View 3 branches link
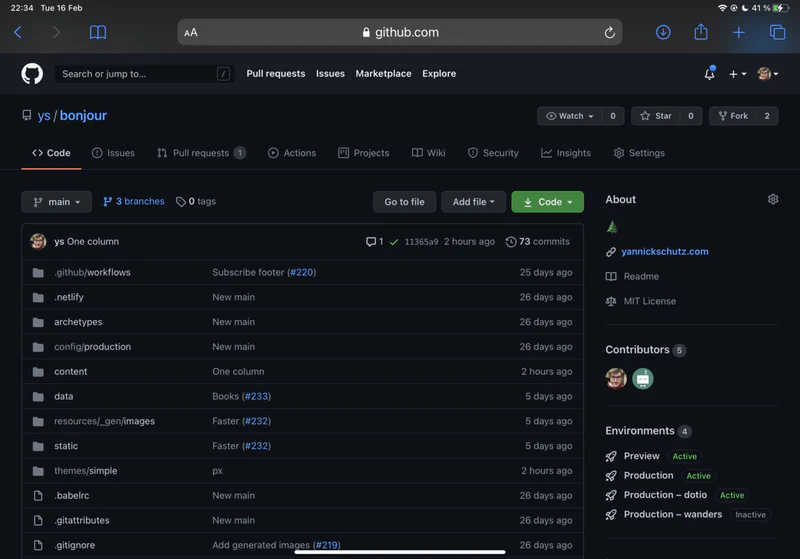 point(134,201)
